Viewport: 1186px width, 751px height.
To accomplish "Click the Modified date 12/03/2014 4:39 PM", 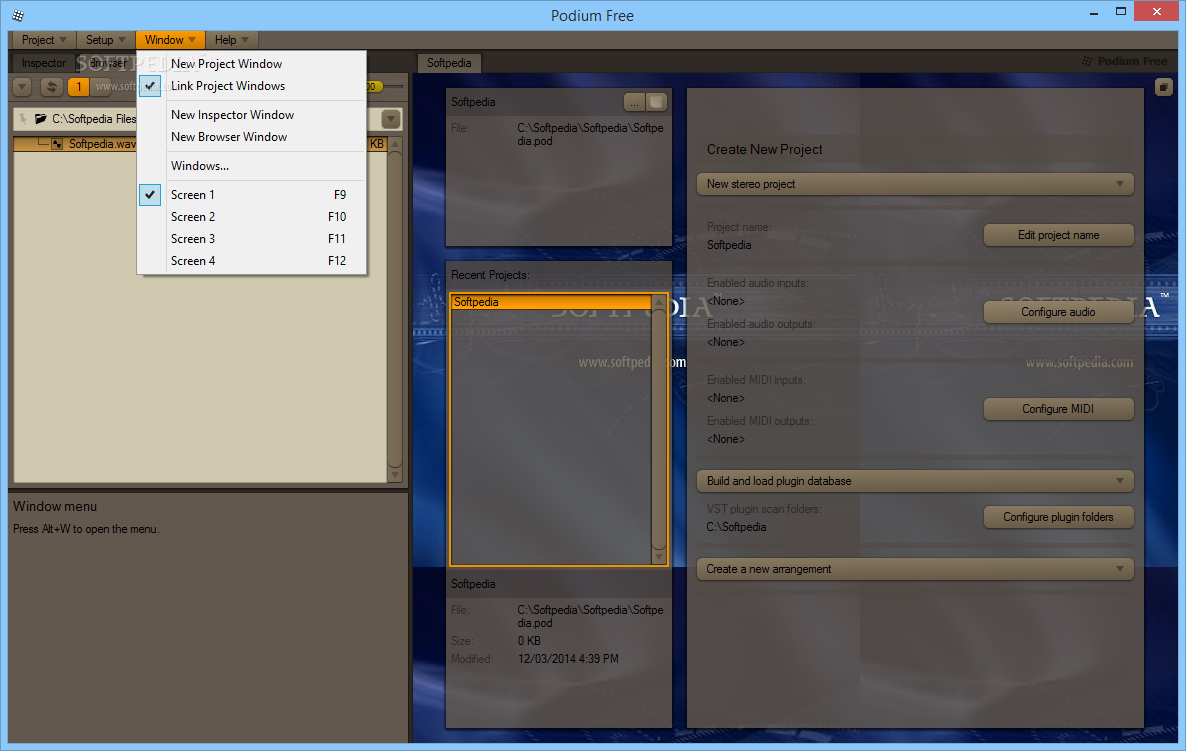I will pos(568,659).
